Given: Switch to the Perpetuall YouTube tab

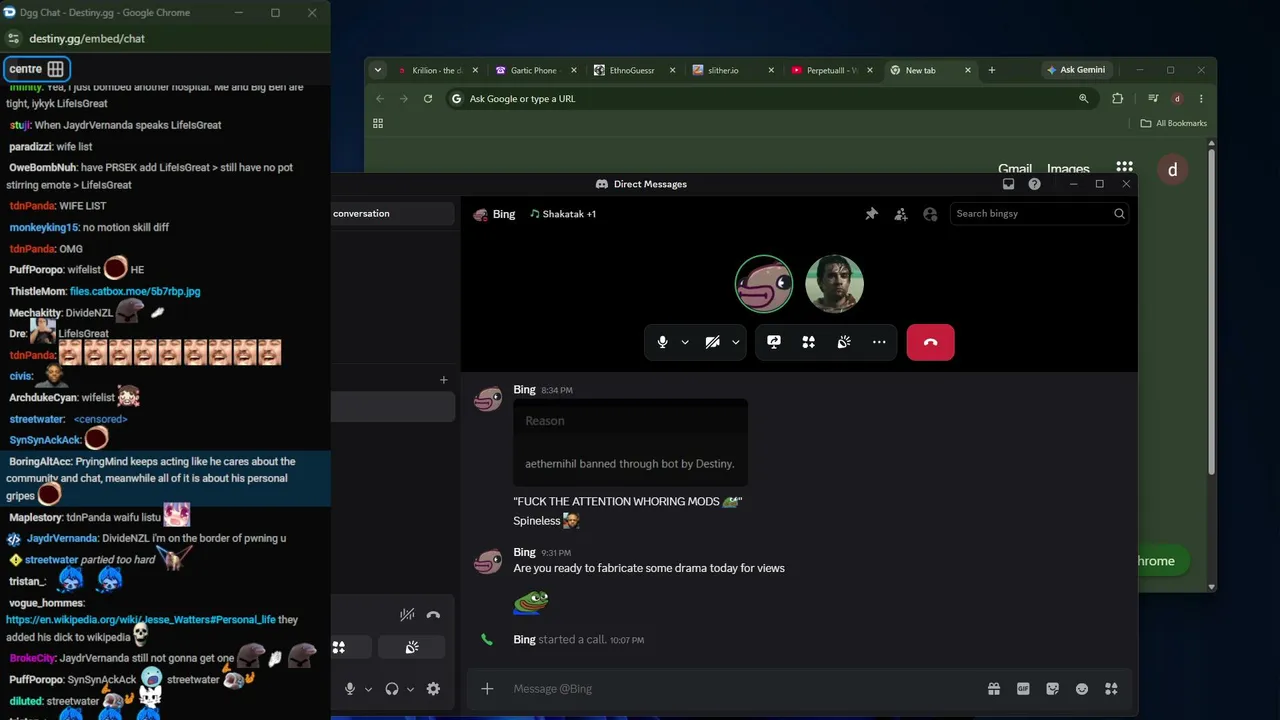Looking at the screenshot, I should 828,70.
